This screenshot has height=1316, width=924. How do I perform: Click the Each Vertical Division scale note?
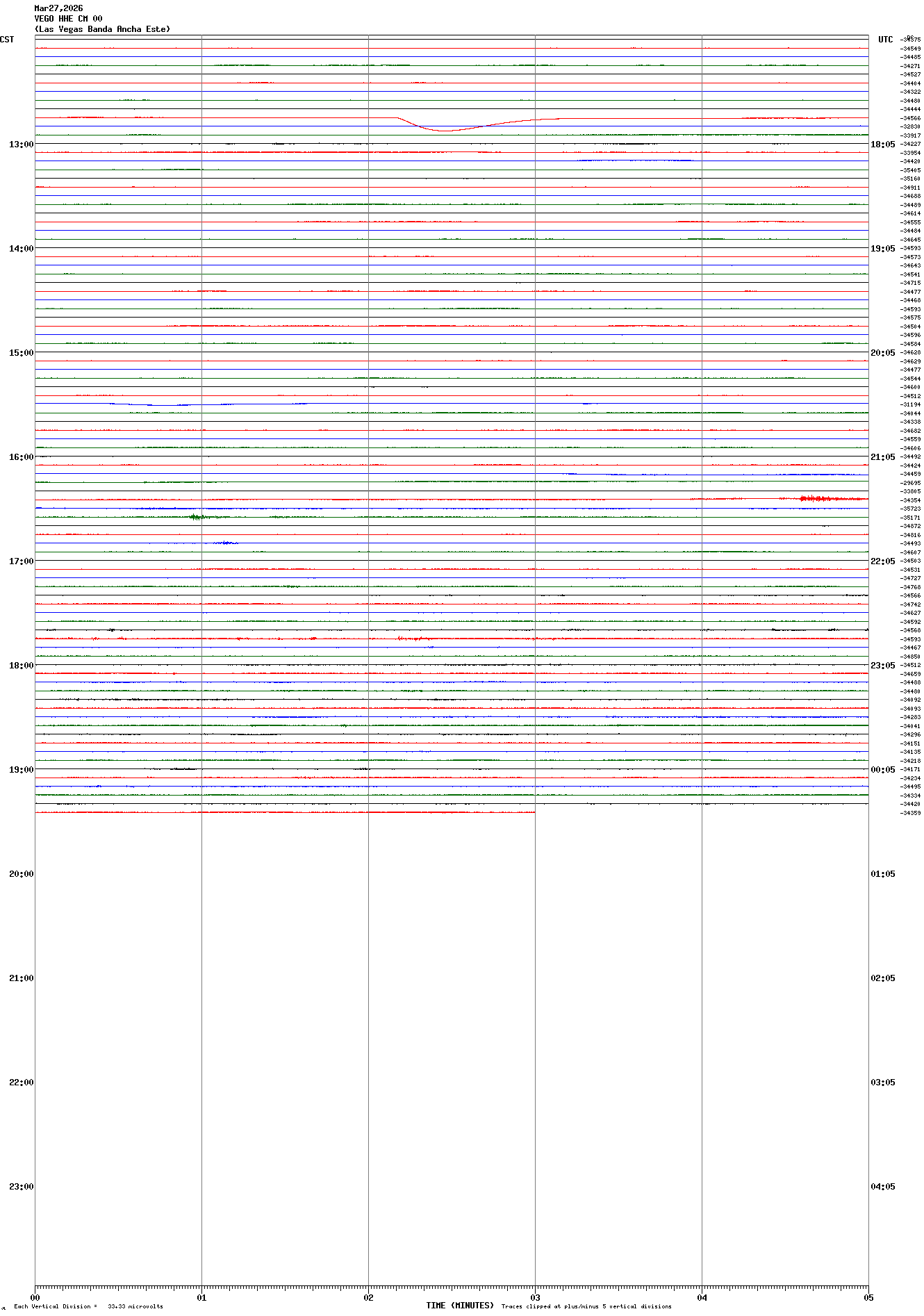[88, 1306]
